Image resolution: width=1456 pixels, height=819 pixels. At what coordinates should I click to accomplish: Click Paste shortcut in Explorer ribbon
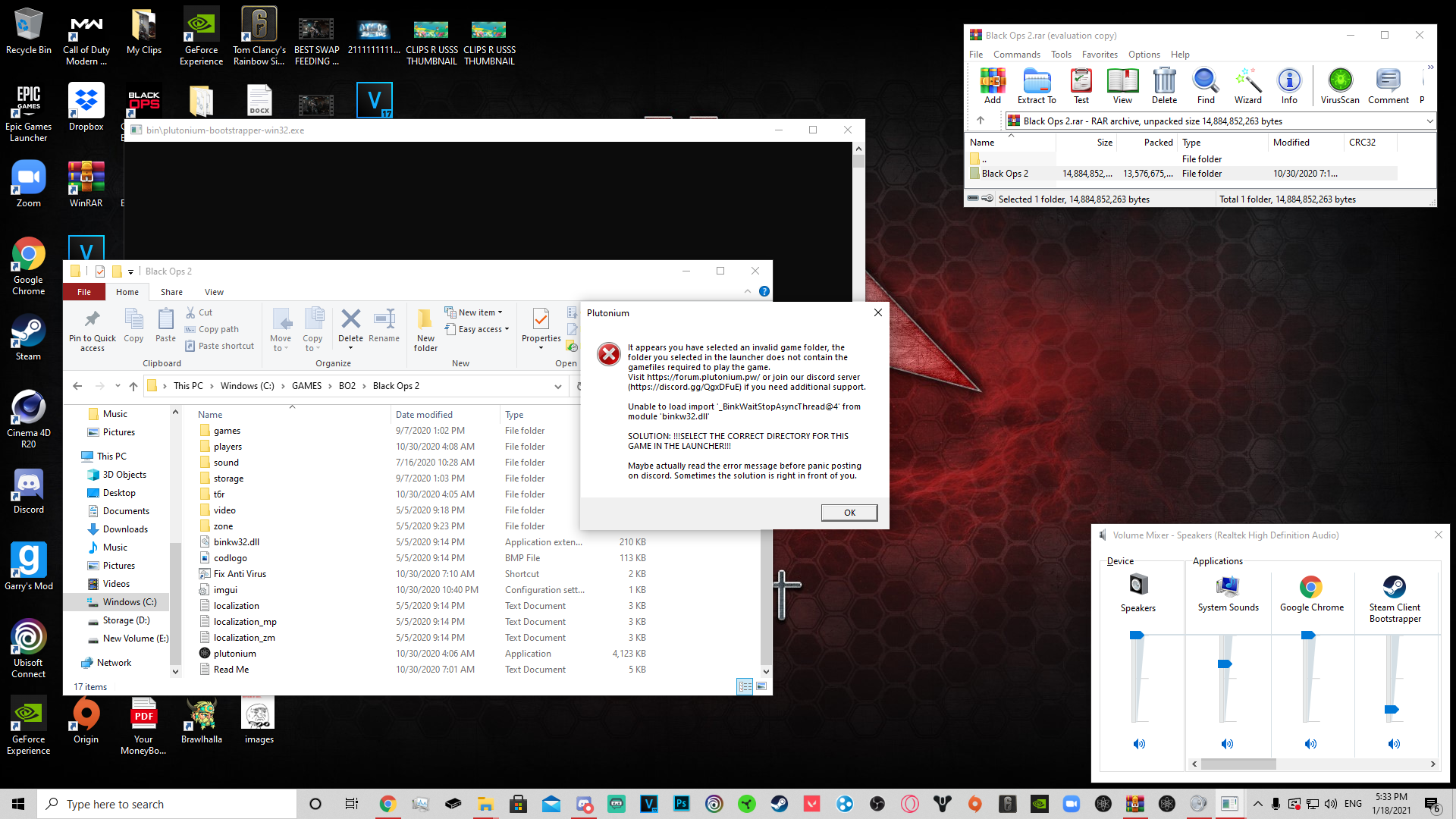219,346
